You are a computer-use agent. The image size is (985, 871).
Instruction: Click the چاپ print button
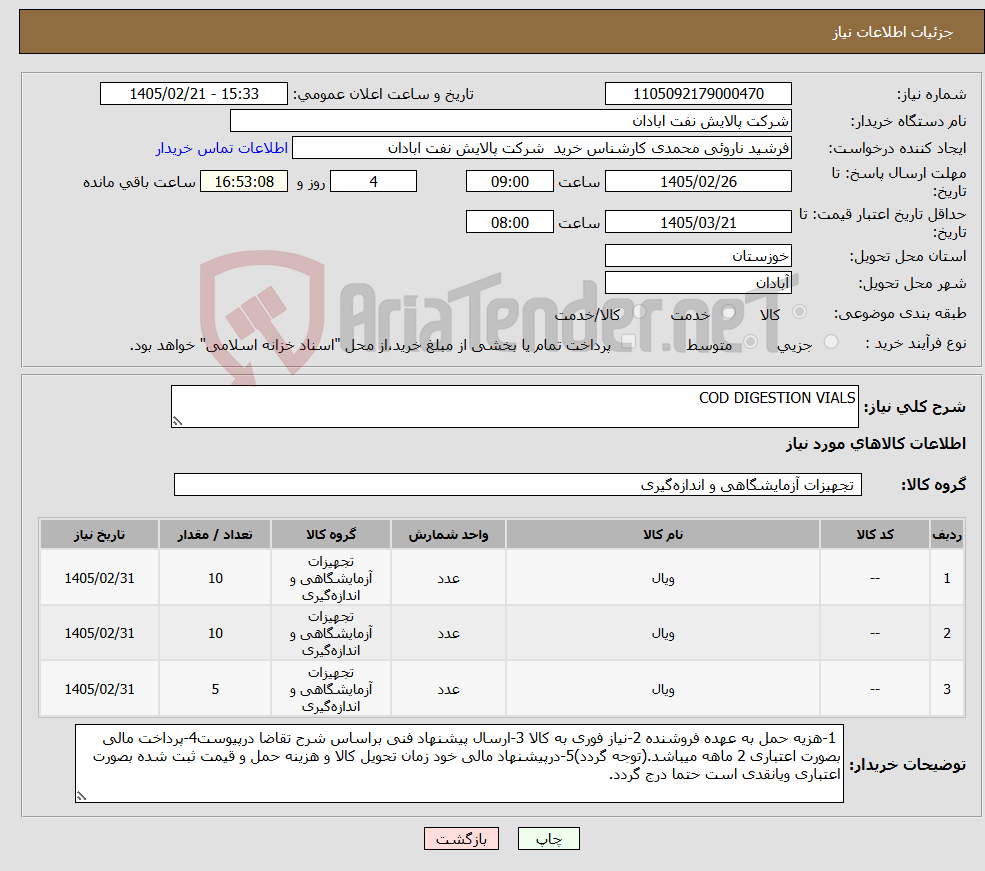[x=548, y=839]
